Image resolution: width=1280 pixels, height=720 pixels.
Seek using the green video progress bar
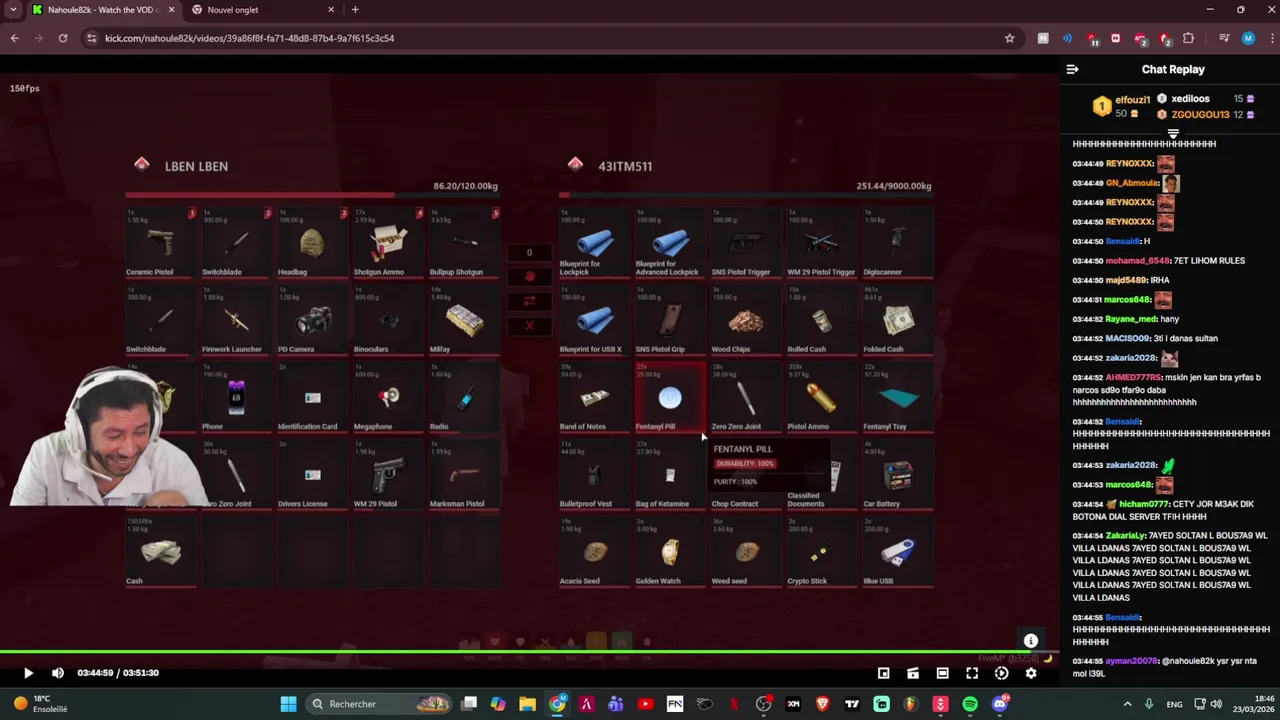[x=530, y=653]
